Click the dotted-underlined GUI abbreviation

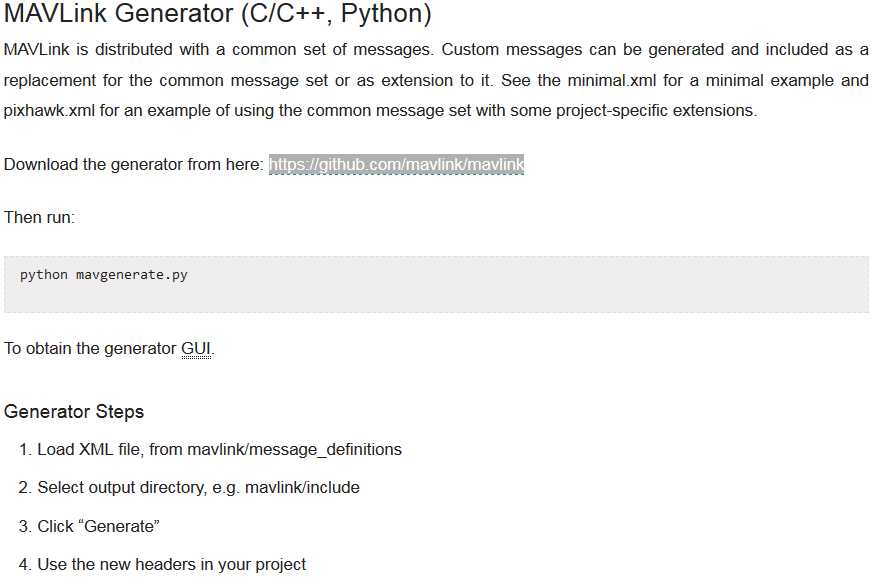[x=196, y=349]
